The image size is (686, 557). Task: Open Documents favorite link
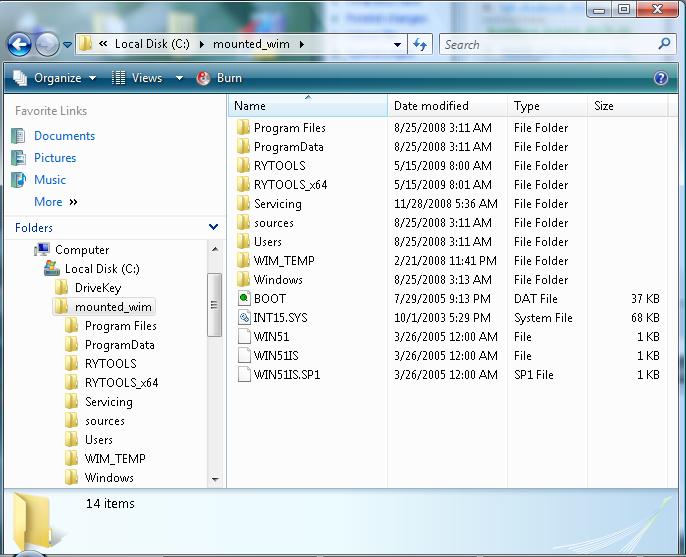coord(64,136)
